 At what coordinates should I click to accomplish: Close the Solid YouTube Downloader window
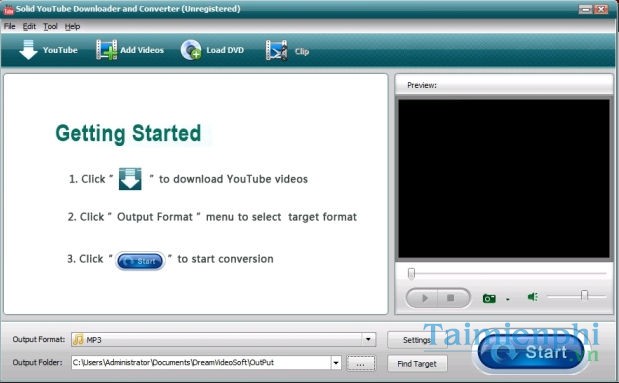click(601, 9)
